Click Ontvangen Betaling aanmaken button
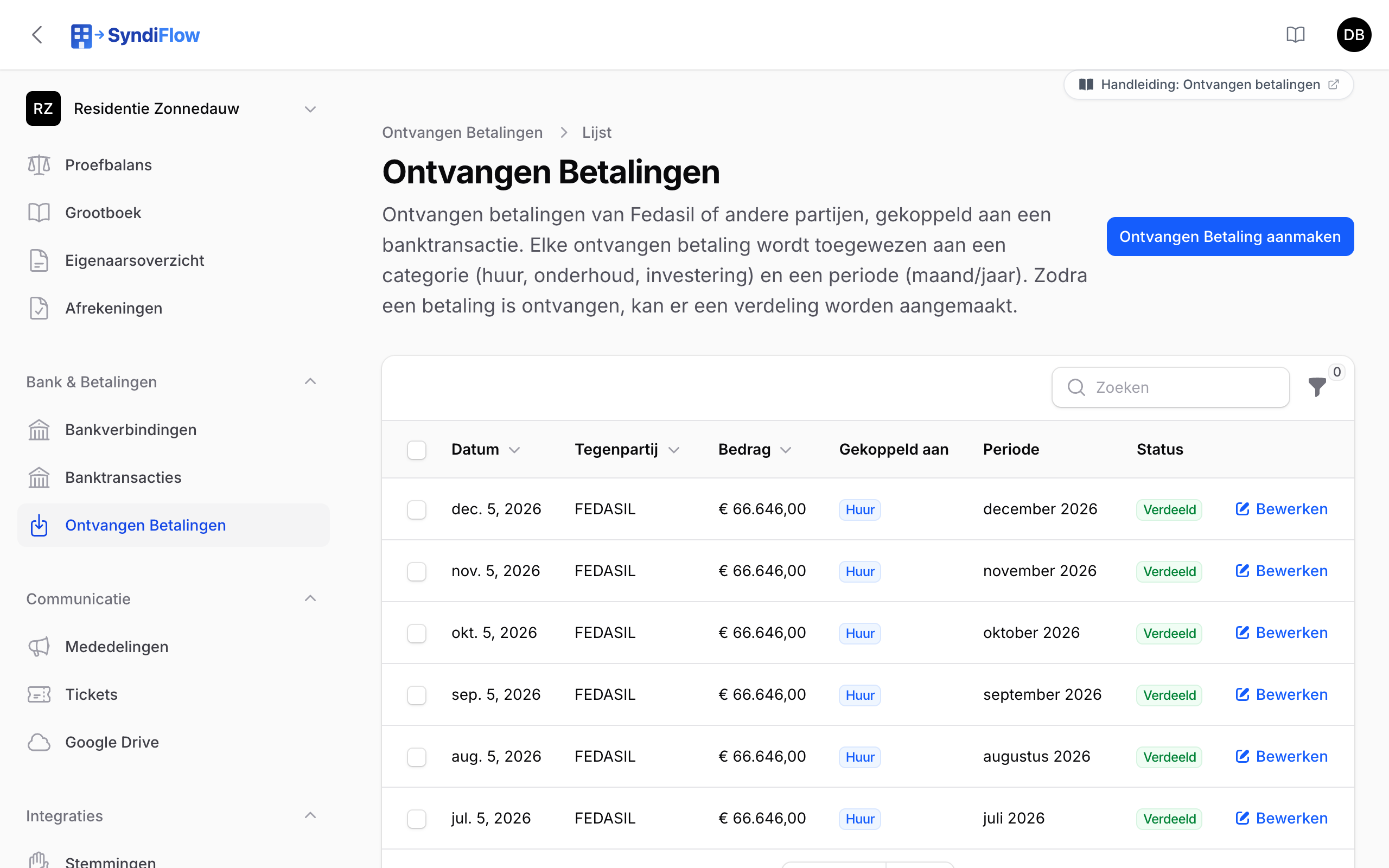1389x868 pixels. (x=1229, y=237)
